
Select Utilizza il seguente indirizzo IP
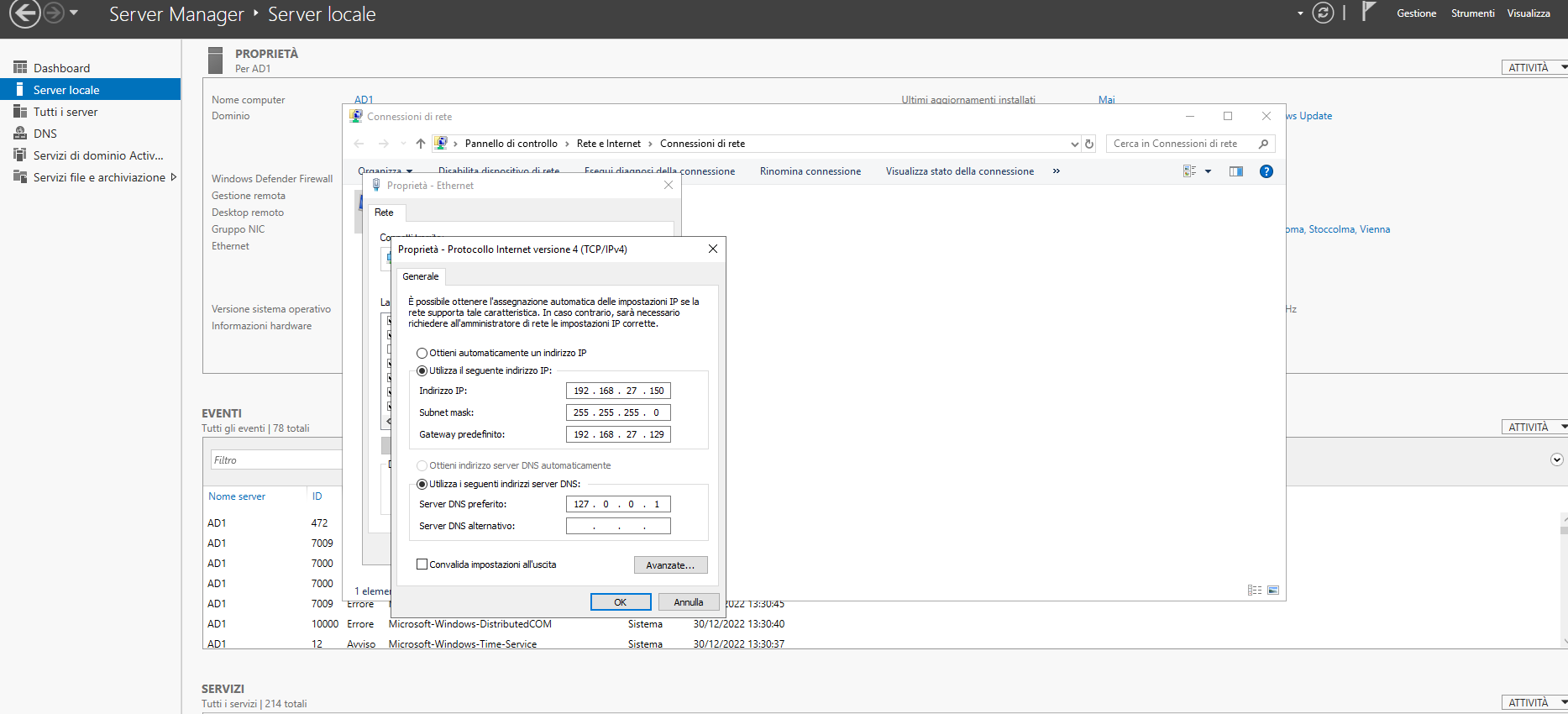click(422, 370)
